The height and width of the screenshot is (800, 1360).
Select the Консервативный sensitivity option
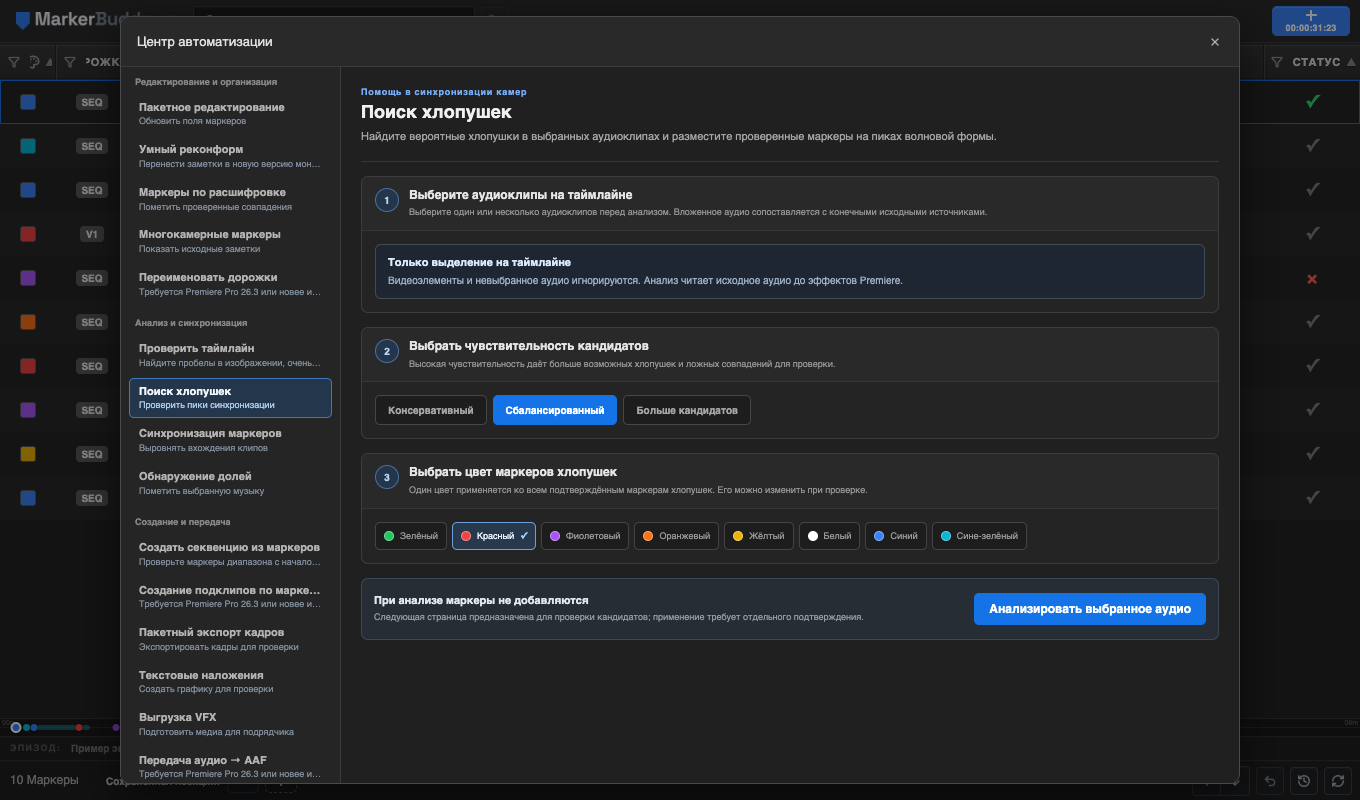(x=431, y=410)
